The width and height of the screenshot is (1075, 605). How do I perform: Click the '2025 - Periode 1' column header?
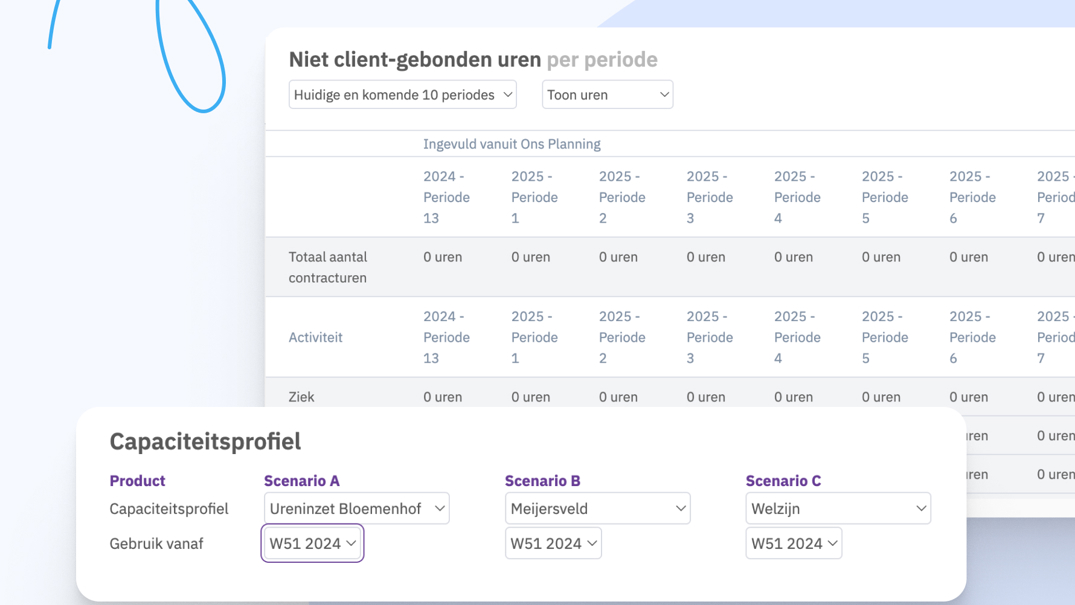coord(533,197)
